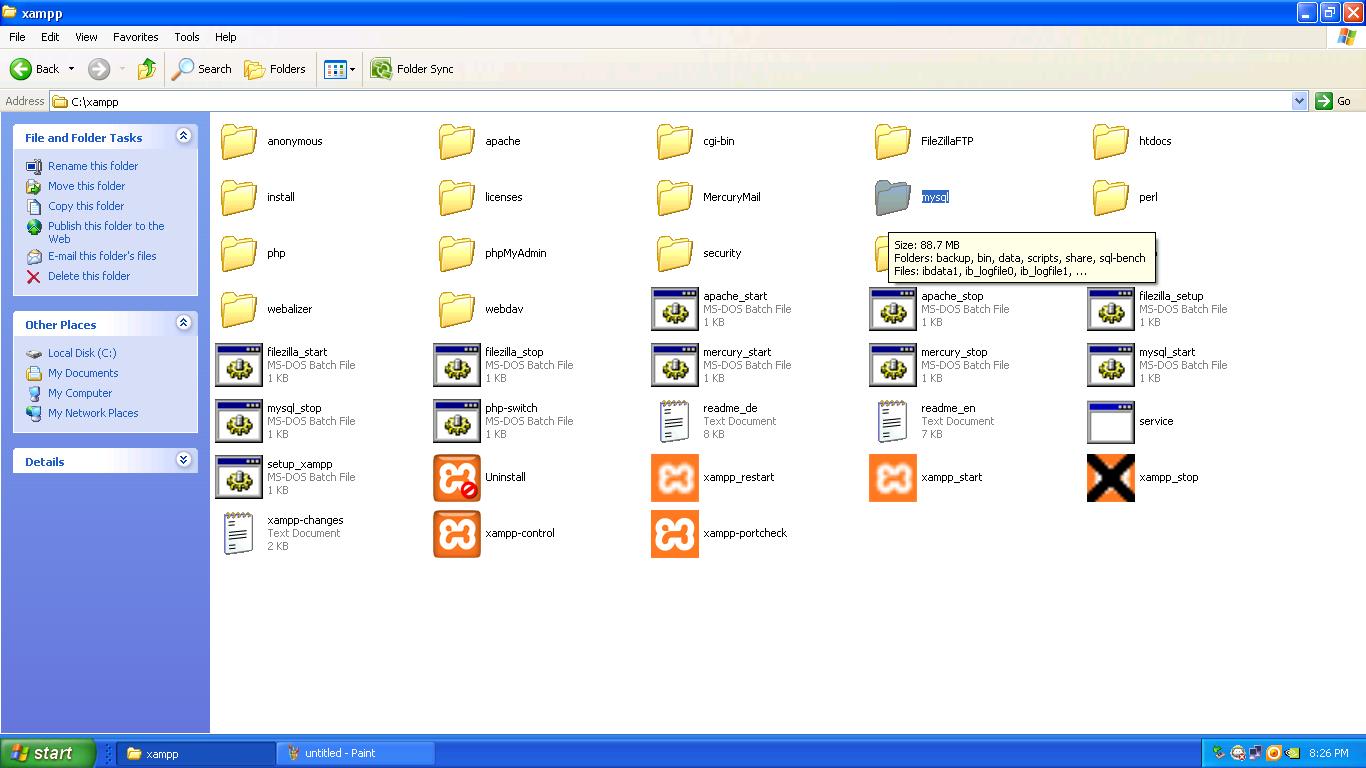Image resolution: width=1366 pixels, height=768 pixels.
Task: Click the xampp taskbar button
Action: pyautogui.click(x=196, y=753)
